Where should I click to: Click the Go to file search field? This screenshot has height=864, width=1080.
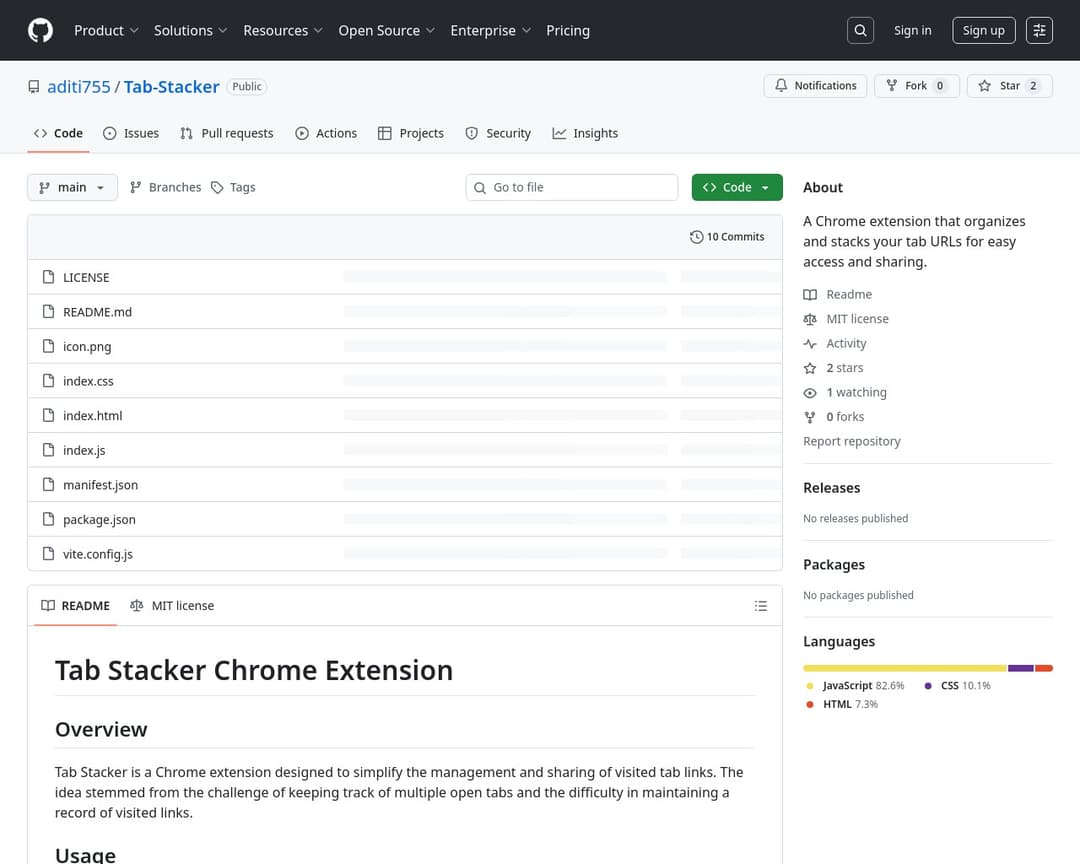pos(571,187)
